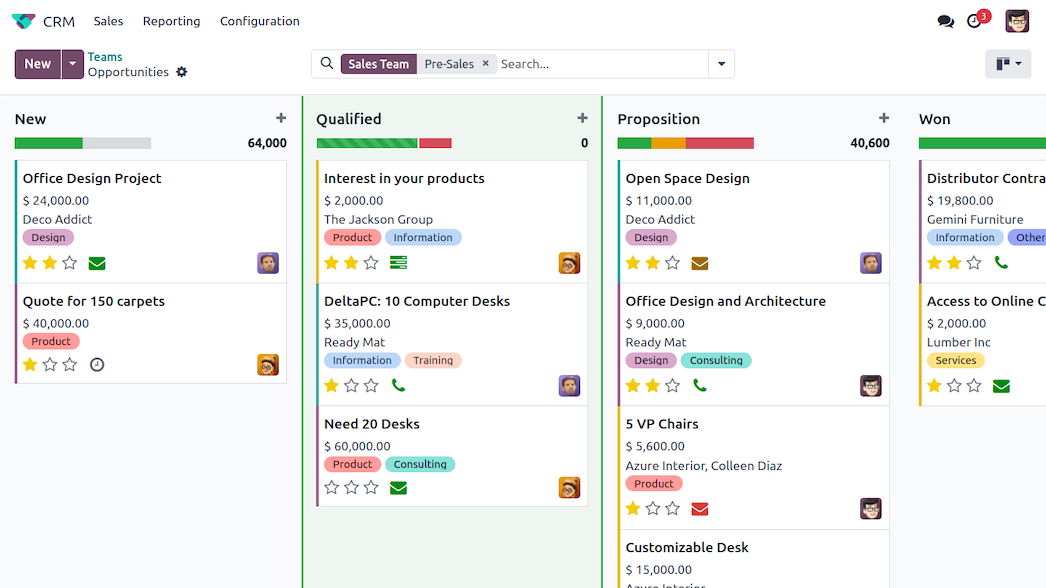
Task: Click salesperson avatar on 5 VP Chairs
Action: (x=871, y=509)
